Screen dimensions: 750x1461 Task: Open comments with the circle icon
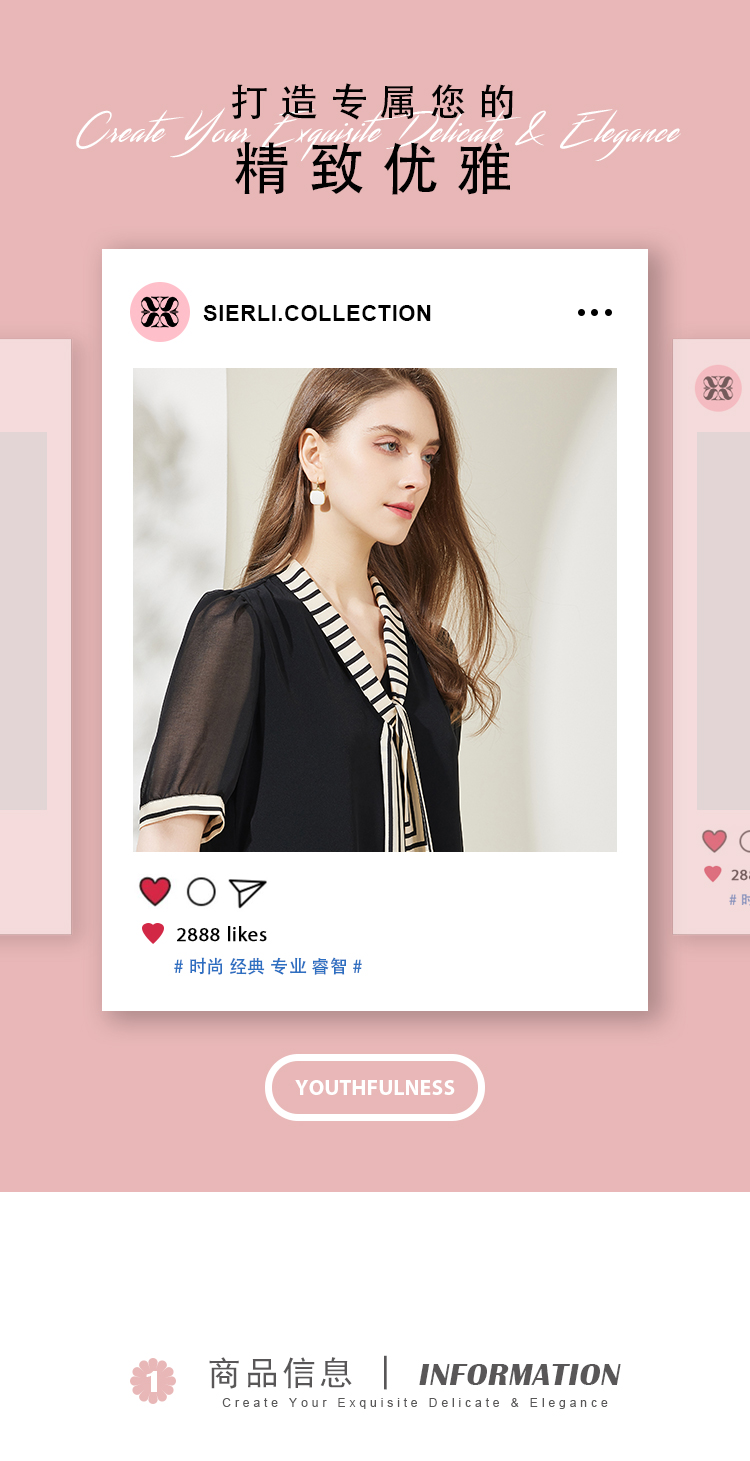[201, 892]
